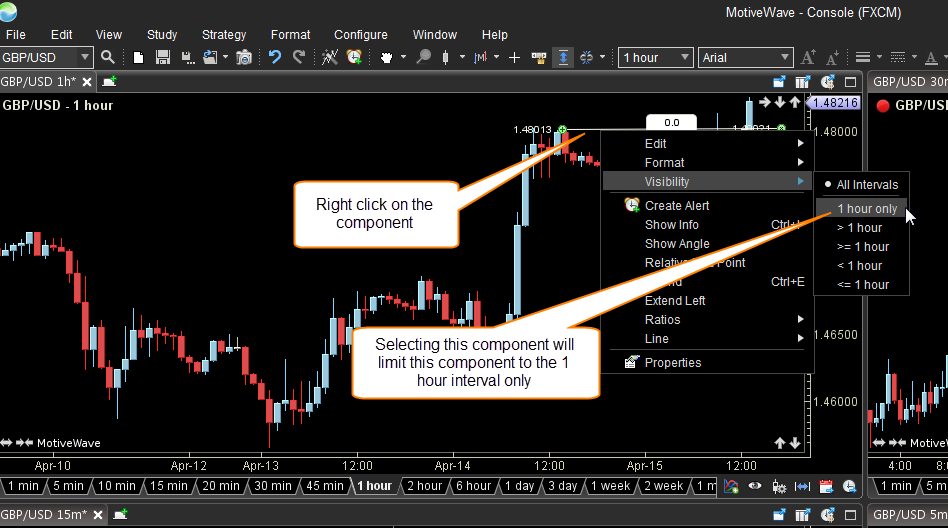Click Create Alert in context menu
The height and width of the screenshot is (528, 948).
(x=707, y=206)
